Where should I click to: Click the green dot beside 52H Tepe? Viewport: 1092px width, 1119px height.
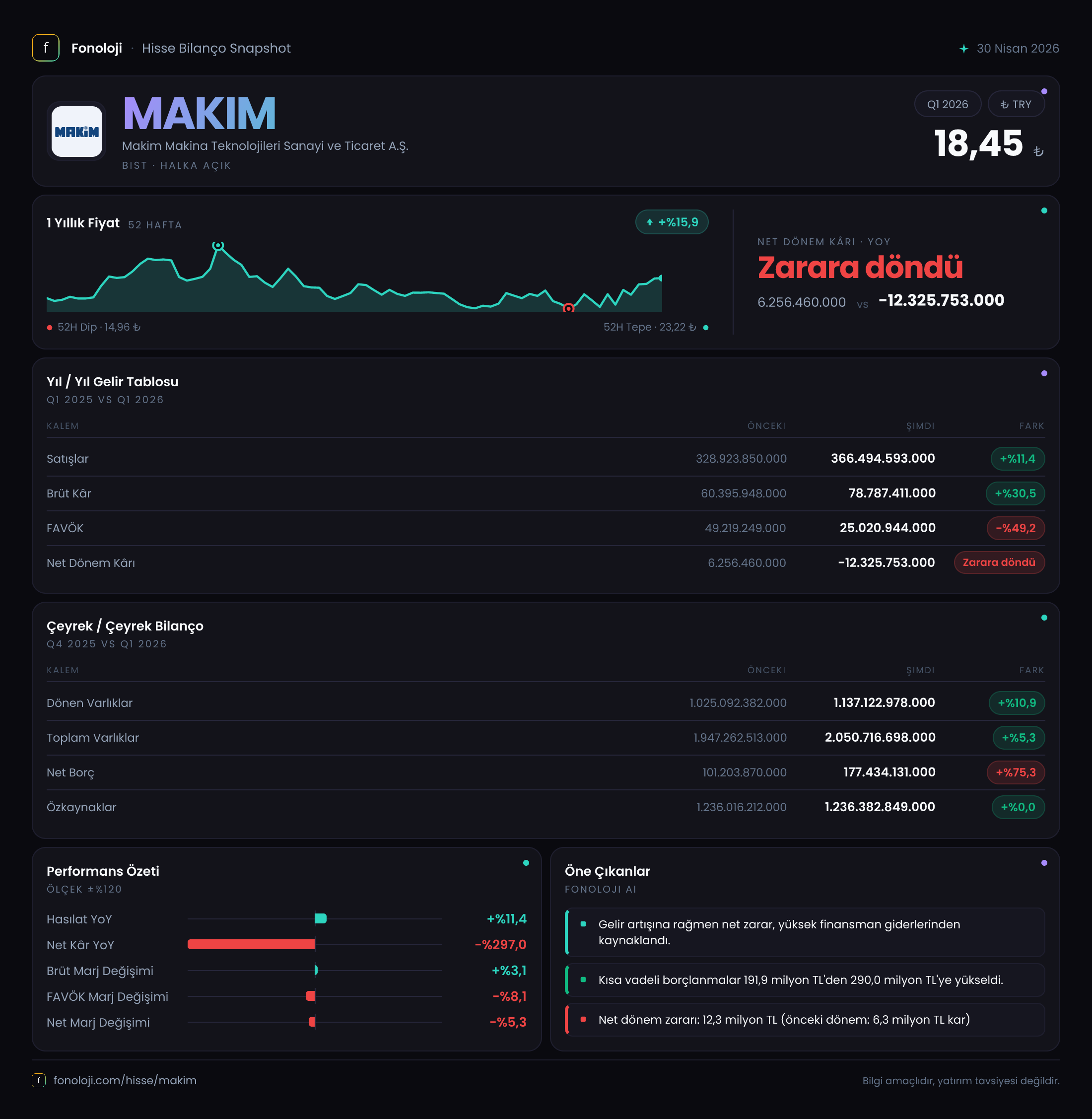tap(705, 328)
